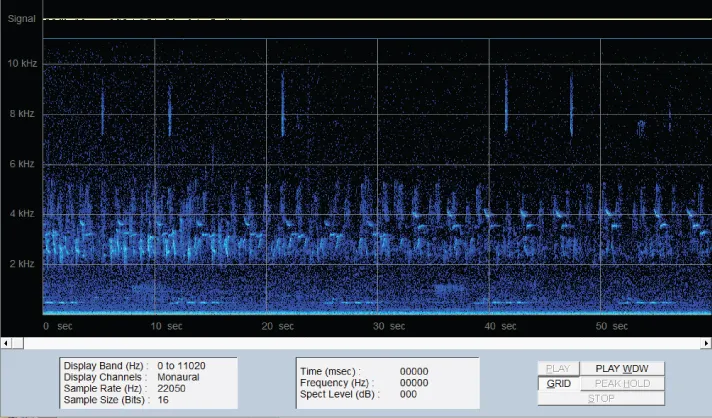712x418 pixels.
Task: Toggle the GRID button
Action: [559, 384]
